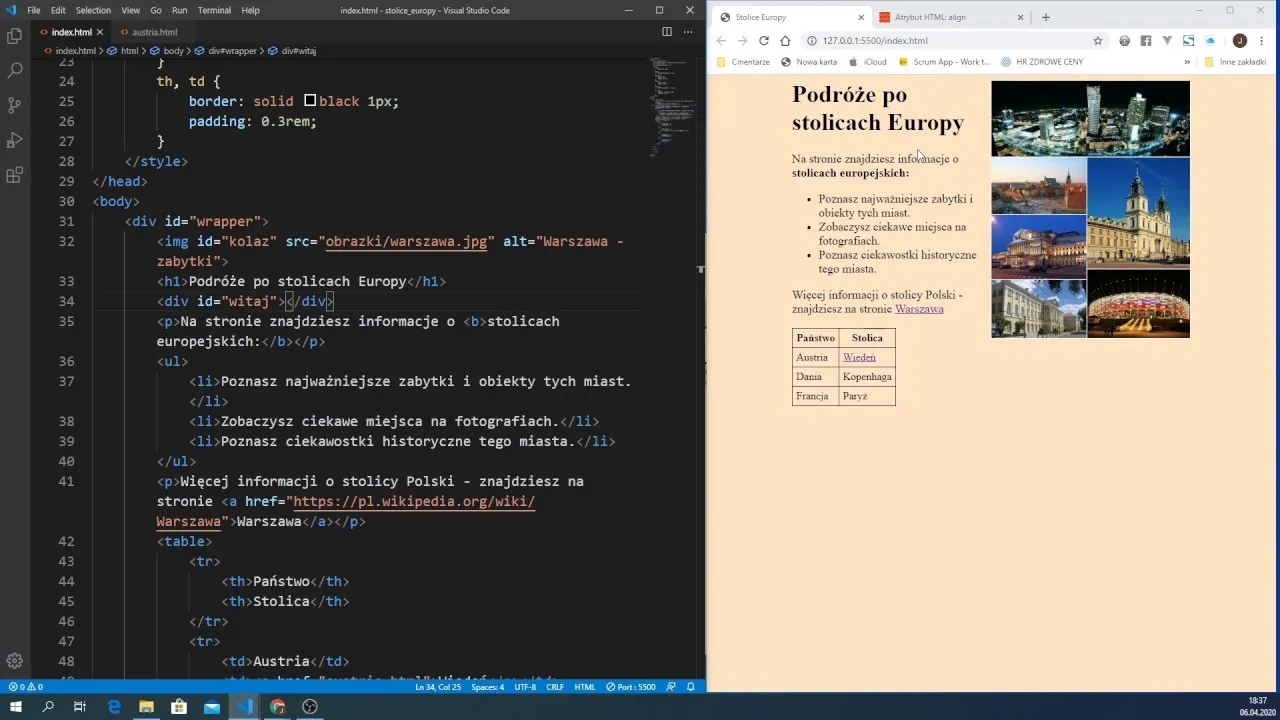Viewport: 1280px width, 720px height.
Task: Close the index.html editor tab
Action: tap(100, 32)
